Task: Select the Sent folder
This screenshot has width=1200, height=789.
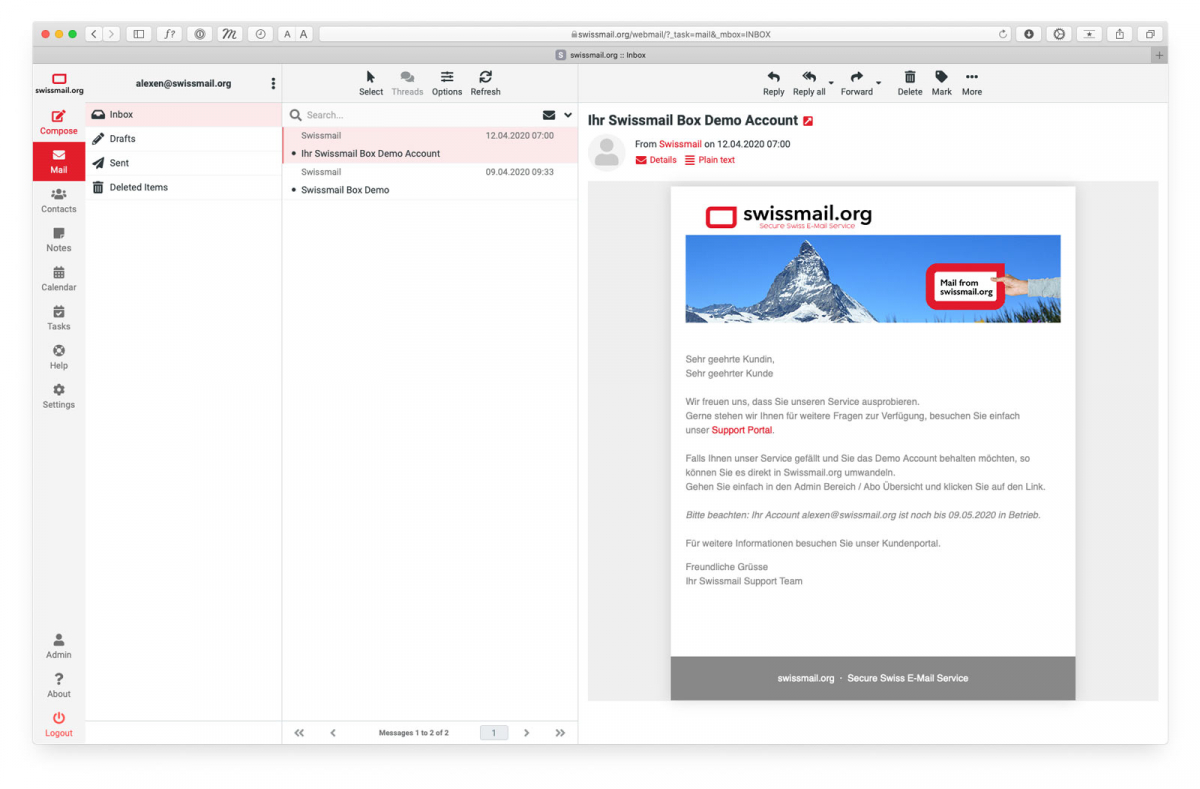Action: pos(184,163)
